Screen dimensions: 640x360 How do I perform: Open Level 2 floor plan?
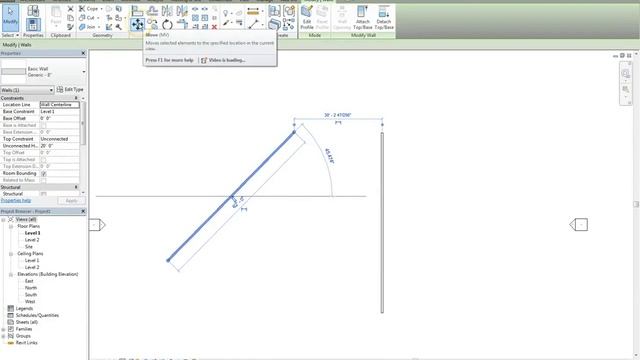[x=32, y=240]
